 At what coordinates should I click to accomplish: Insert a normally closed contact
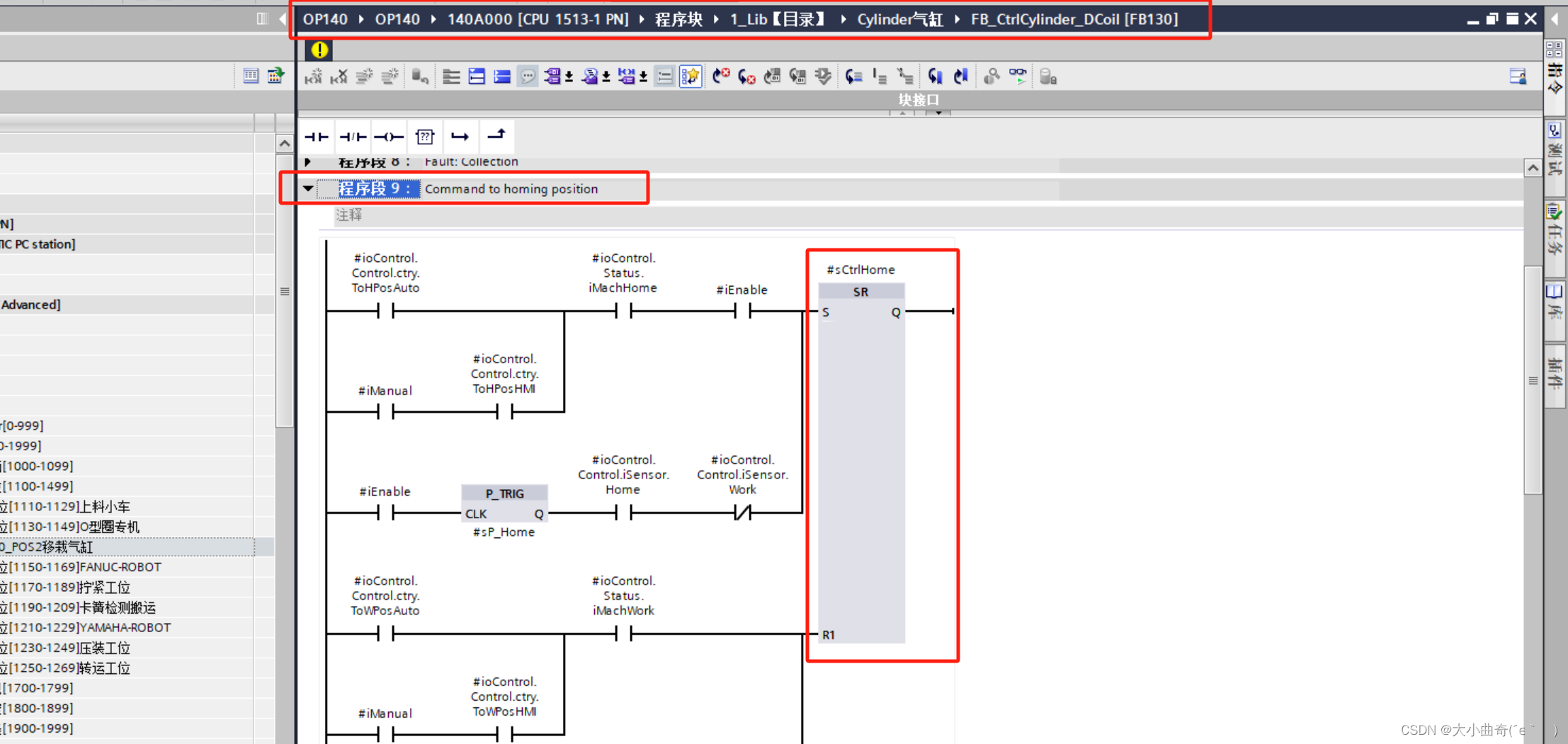click(x=353, y=137)
